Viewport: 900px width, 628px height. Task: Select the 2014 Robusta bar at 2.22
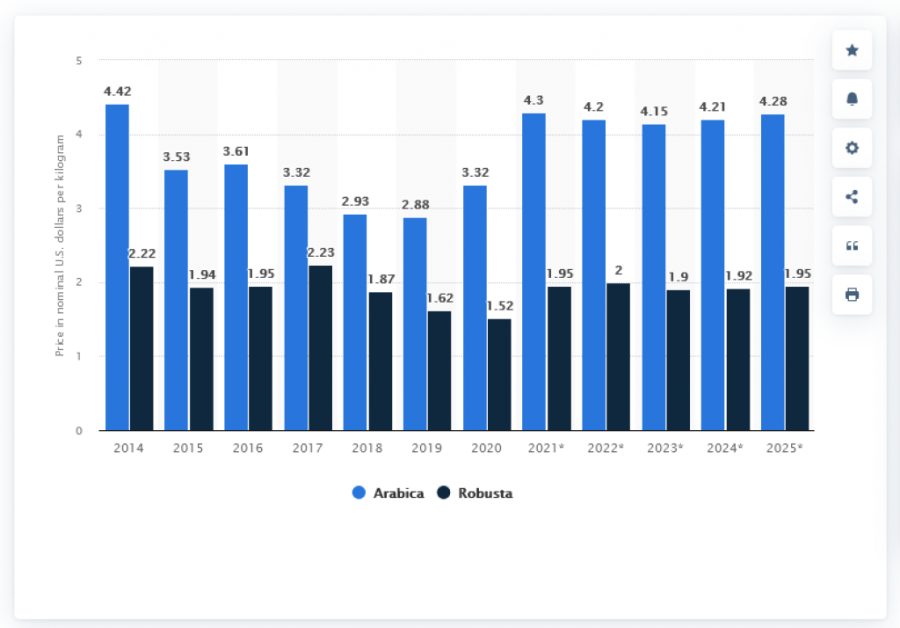point(142,348)
